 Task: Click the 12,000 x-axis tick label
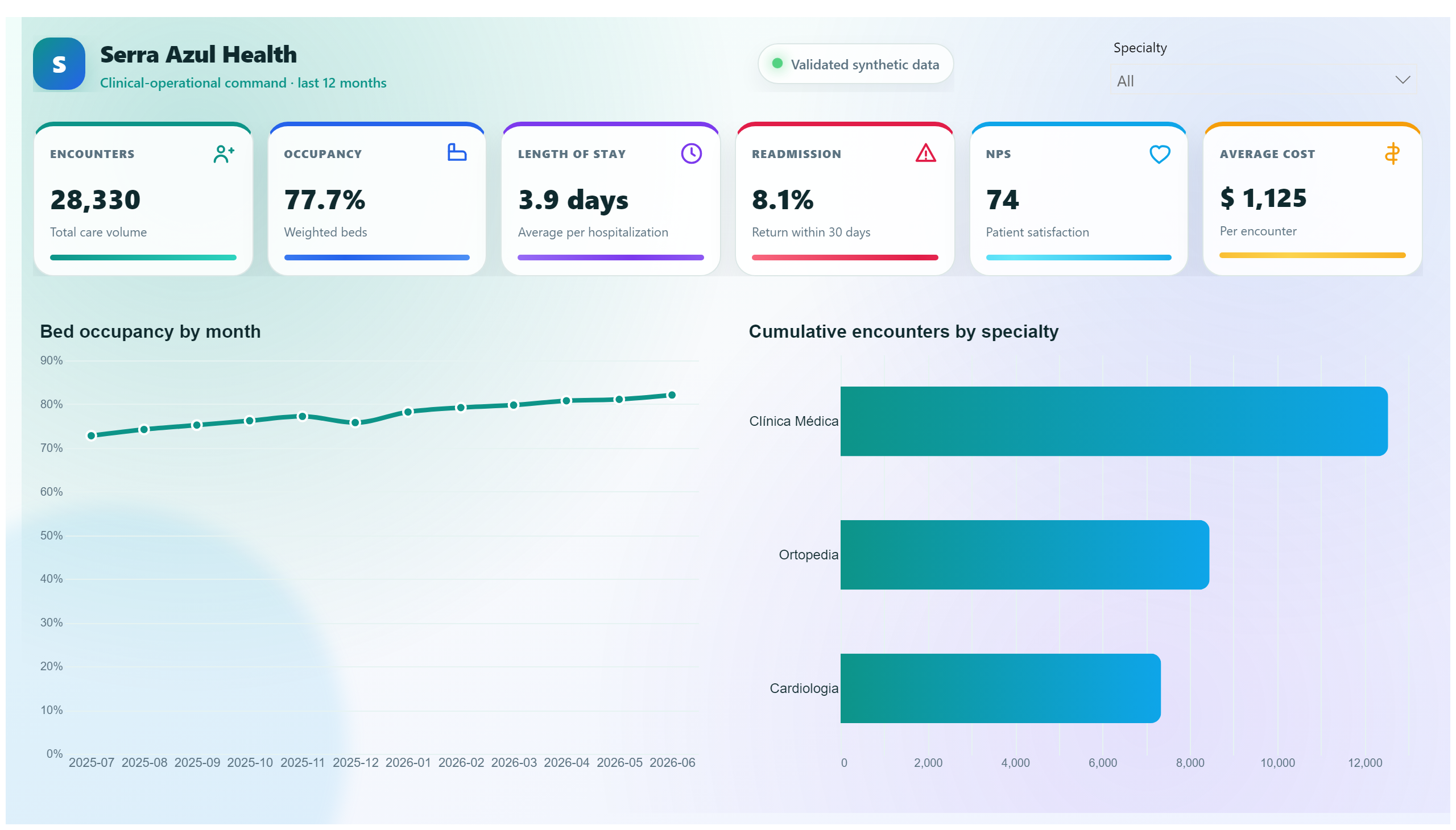pyautogui.click(x=1364, y=762)
